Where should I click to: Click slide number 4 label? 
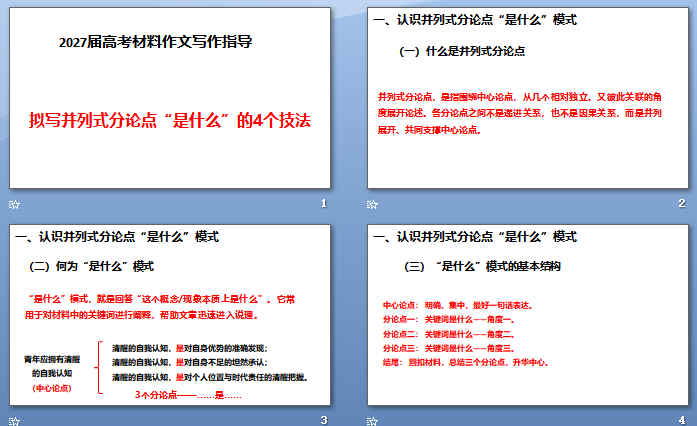tap(682, 420)
